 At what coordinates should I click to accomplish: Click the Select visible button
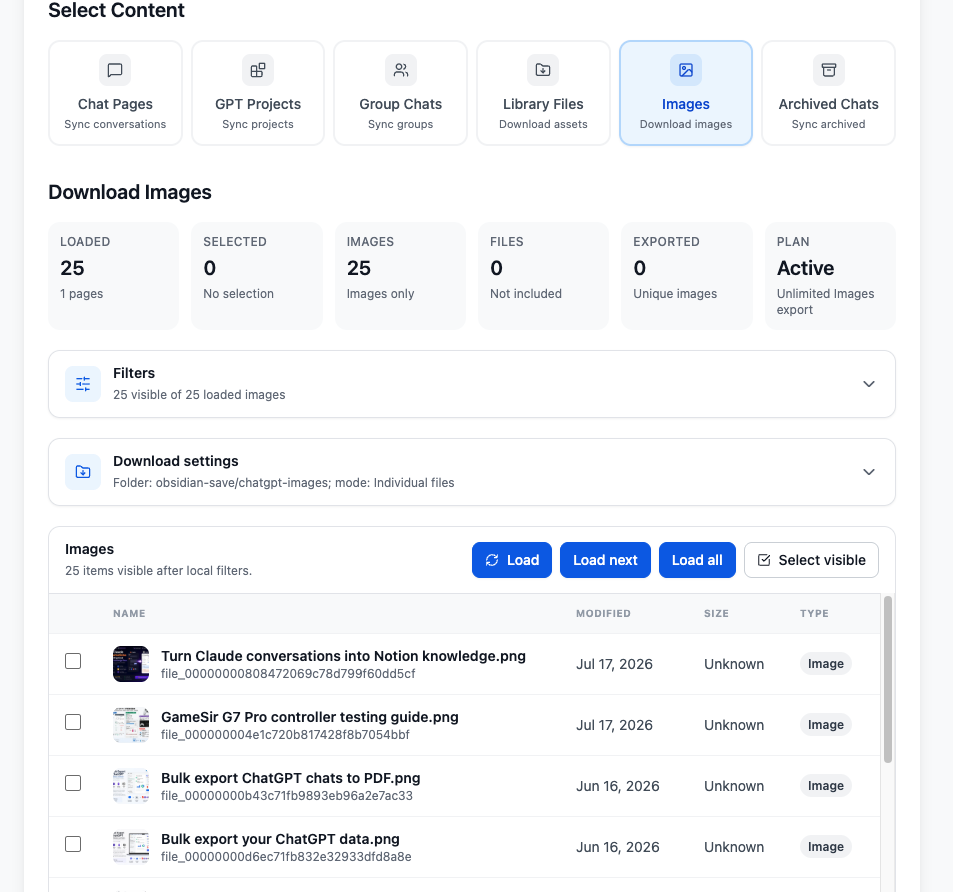(811, 560)
